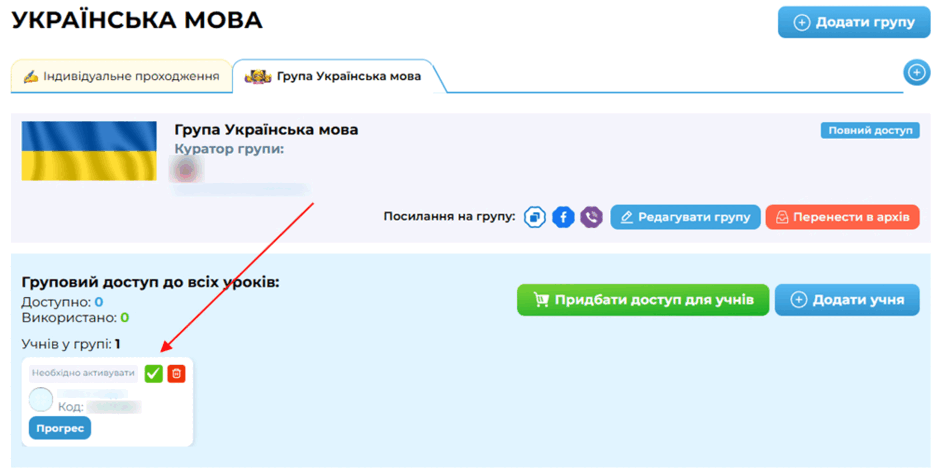The width and height of the screenshot is (940, 473).
Task: Delete student with red trash icon
Action: click(x=176, y=373)
